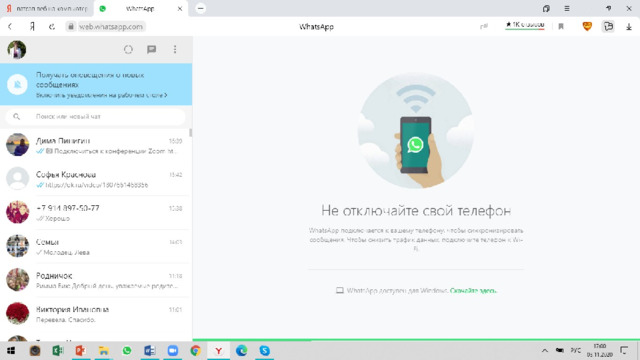Open Word from the taskbar
The height and width of the screenshot is (360, 640).
(x=149, y=351)
